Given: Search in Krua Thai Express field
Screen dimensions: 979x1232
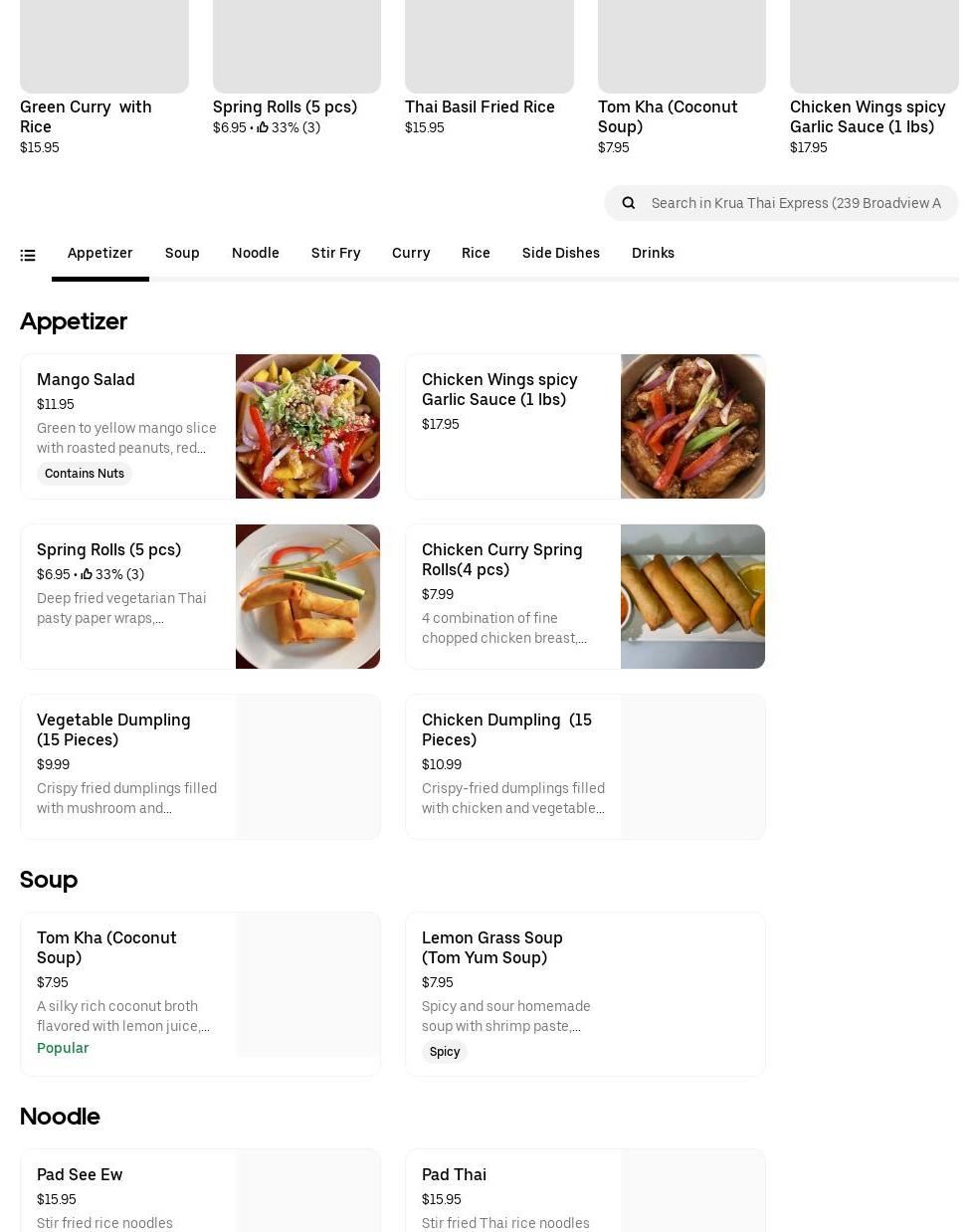Looking at the screenshot, I should [x=796, y=203].
